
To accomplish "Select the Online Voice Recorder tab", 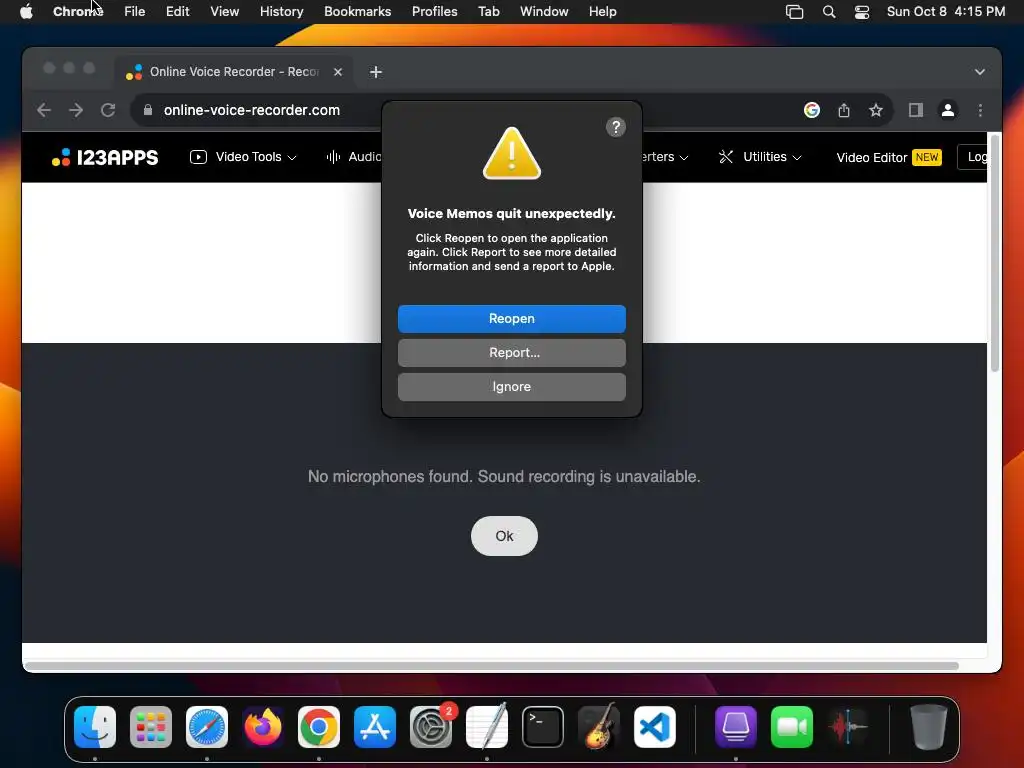I will click(x=234, y=72).
